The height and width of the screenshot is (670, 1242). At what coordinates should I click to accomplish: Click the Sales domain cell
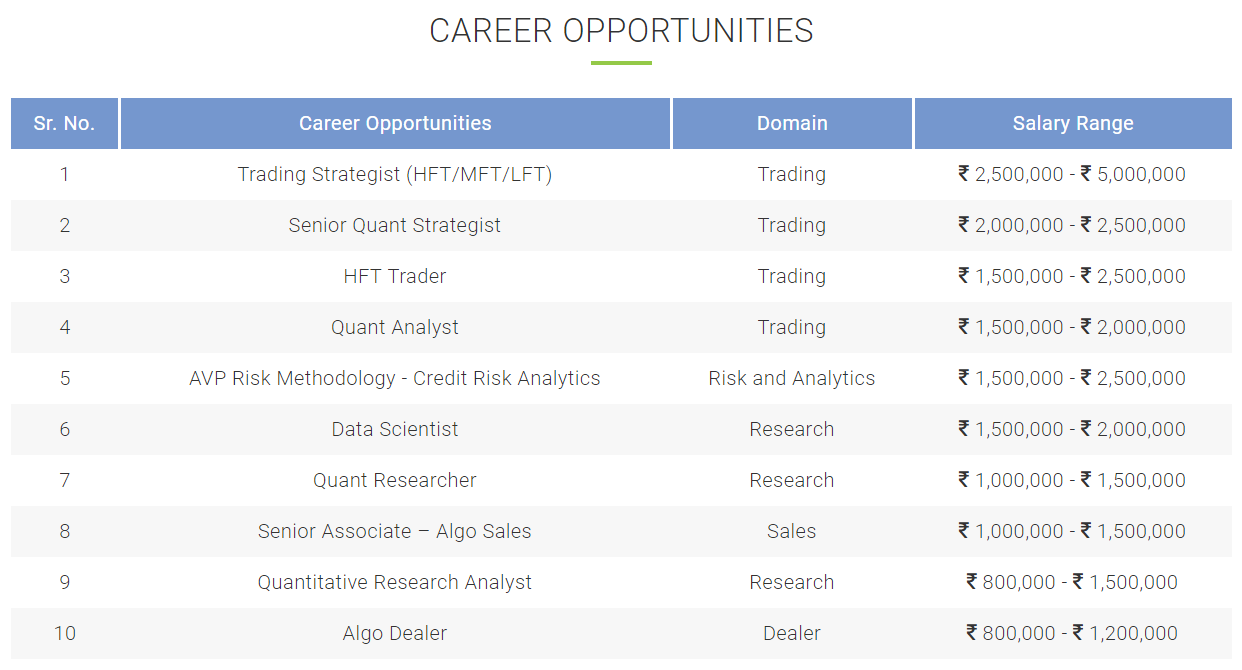(x=792, y=531)
